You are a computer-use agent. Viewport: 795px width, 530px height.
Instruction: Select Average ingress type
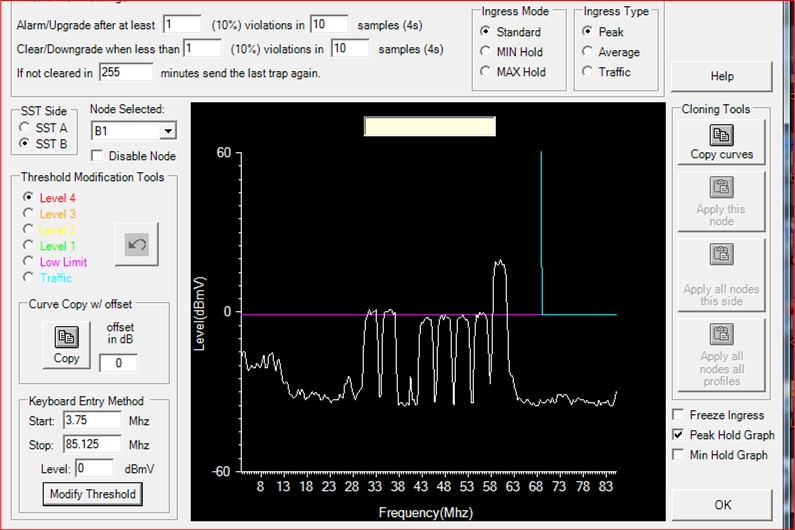coord(587,51)
